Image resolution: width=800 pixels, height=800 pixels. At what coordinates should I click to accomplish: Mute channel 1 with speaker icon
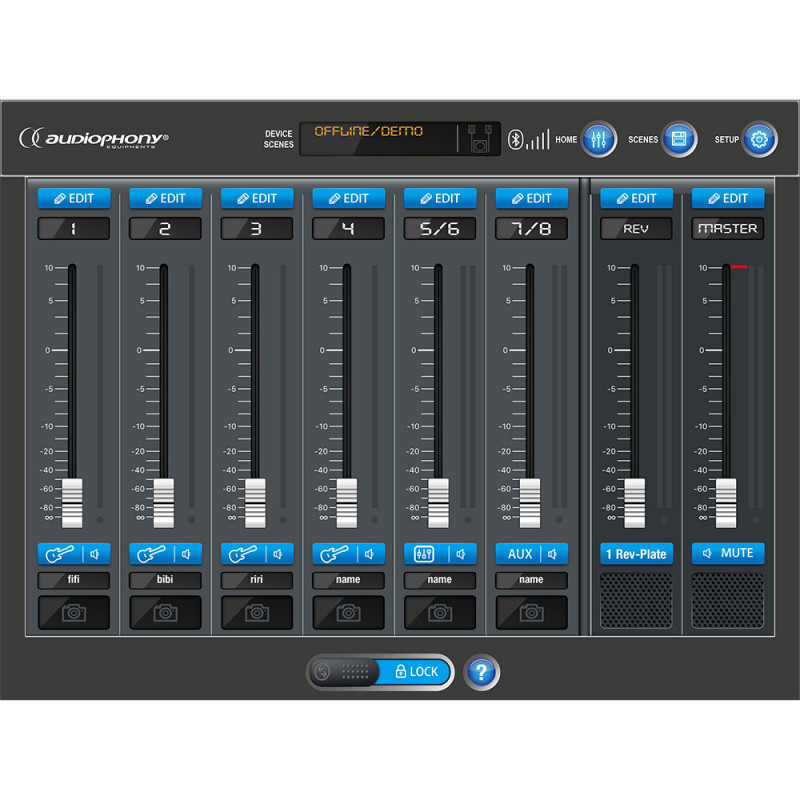click(x=96, y=554)
